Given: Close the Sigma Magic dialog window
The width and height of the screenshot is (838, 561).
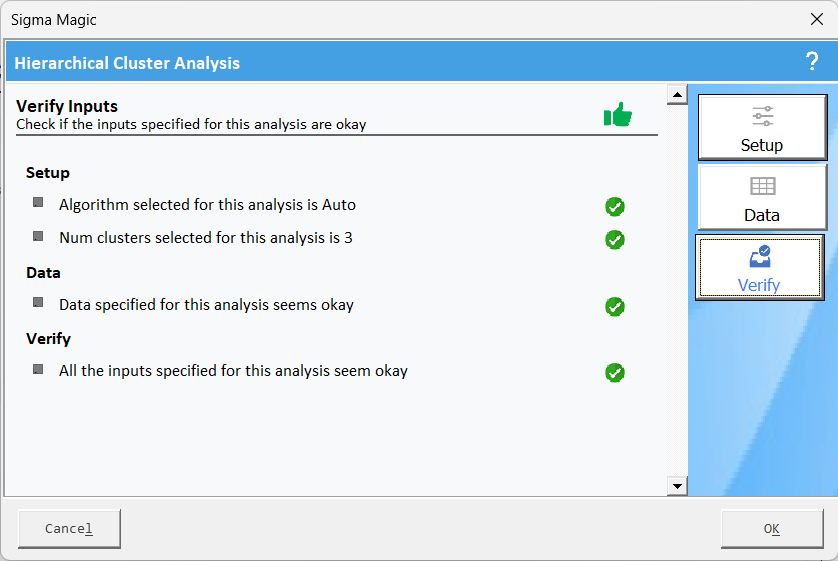Looking at the screenshot, I should pyautogui.click(x=816, y=19).
